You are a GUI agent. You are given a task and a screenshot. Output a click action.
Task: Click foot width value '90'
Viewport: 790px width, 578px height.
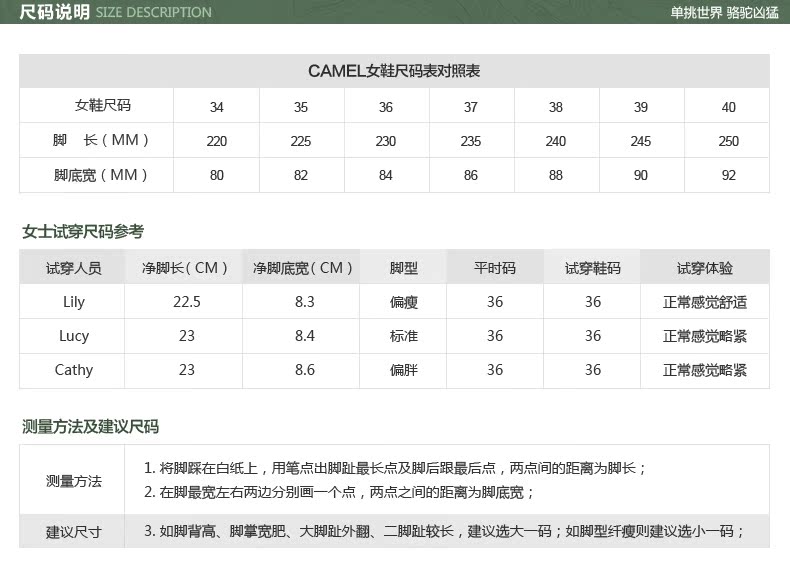click(x=641, y=175)
